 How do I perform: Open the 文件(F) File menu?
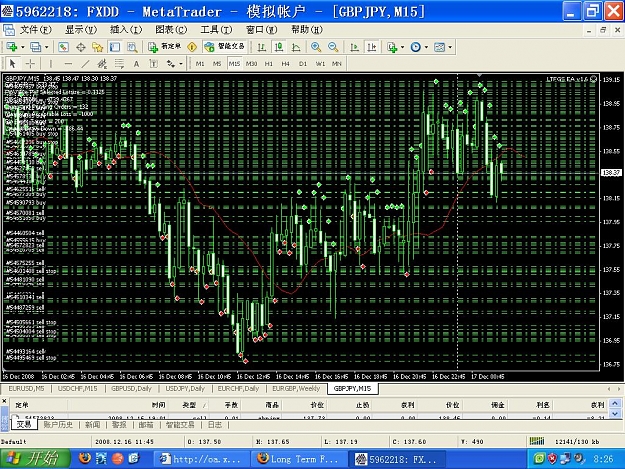coord(36,29)
